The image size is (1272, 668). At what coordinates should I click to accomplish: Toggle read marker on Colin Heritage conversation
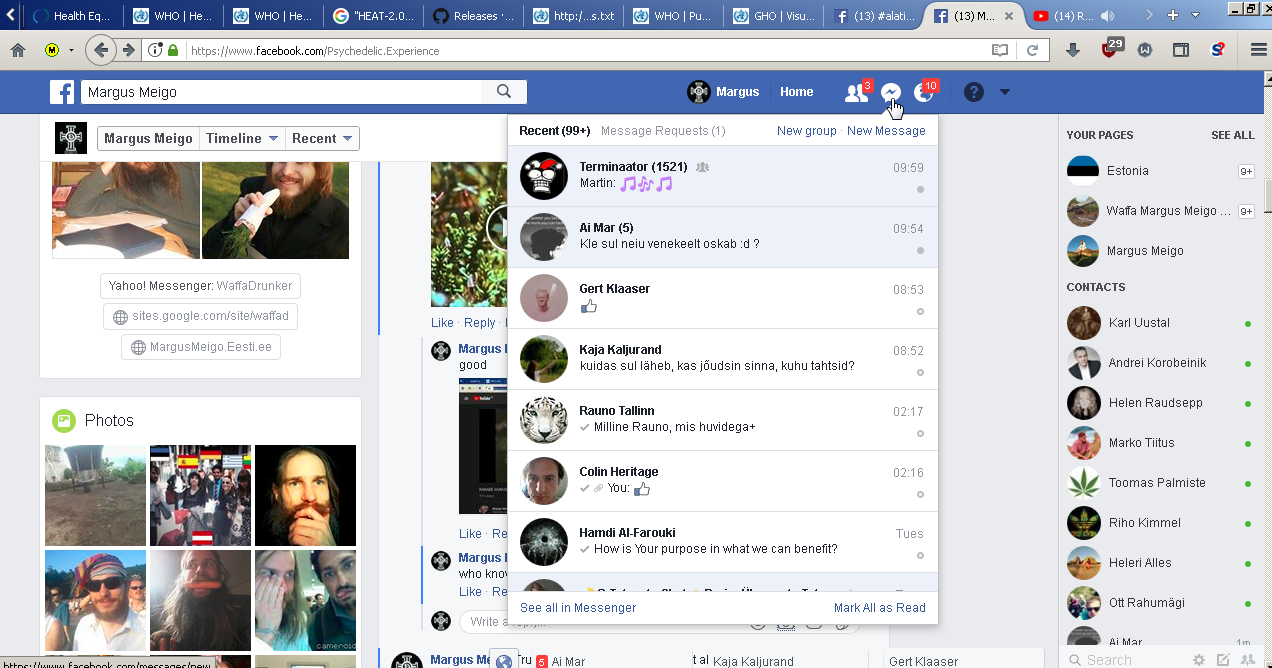(x=920, y=494)
